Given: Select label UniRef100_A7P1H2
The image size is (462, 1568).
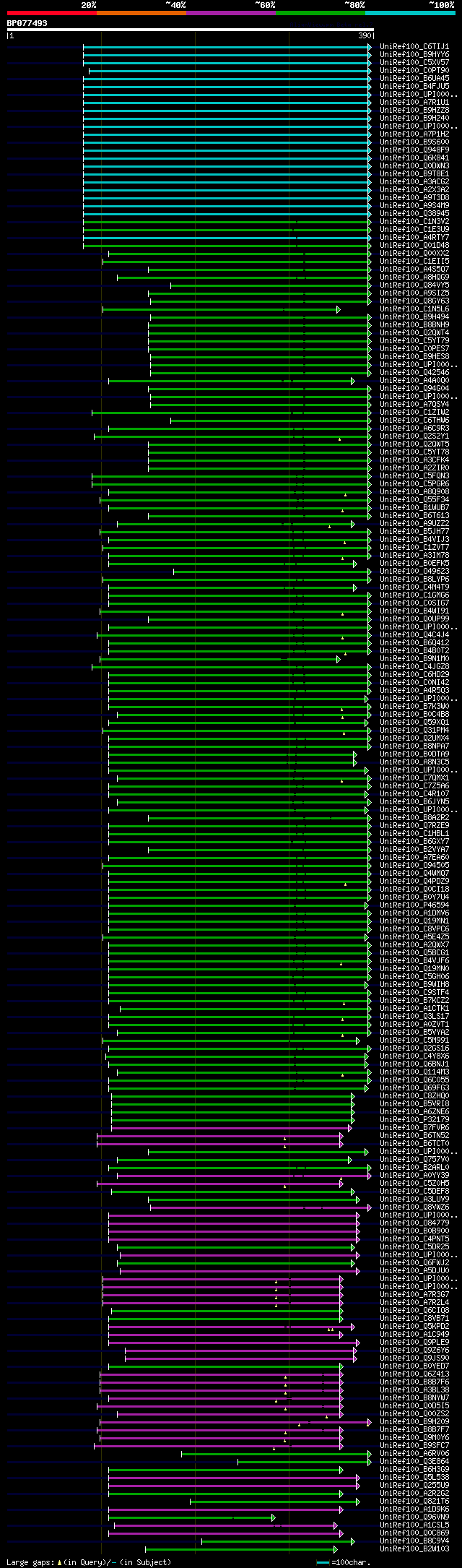Looking at the screenshot, I should (x=414, y=134).
